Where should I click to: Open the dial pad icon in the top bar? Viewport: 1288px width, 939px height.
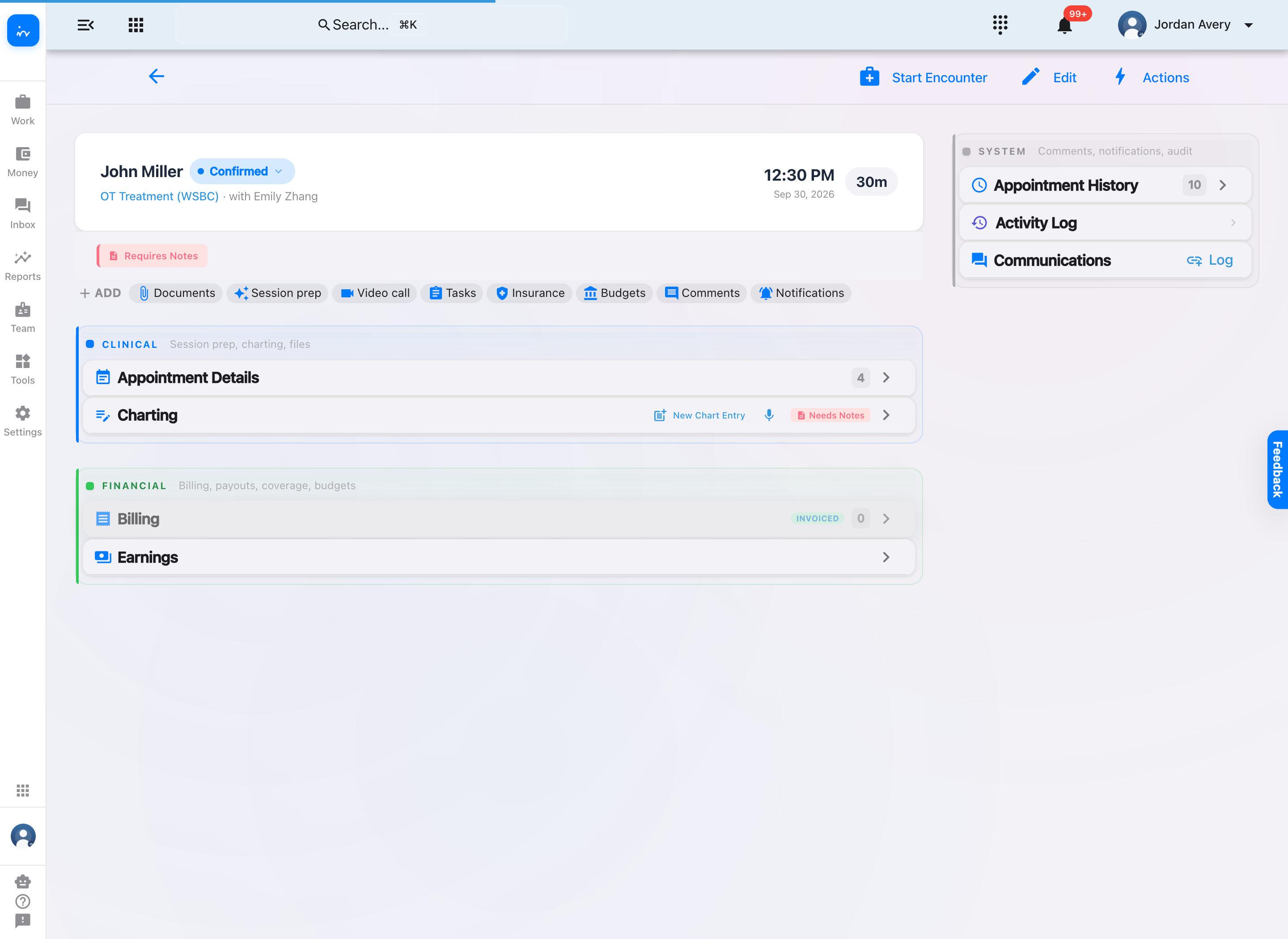tap(1000, 25)
